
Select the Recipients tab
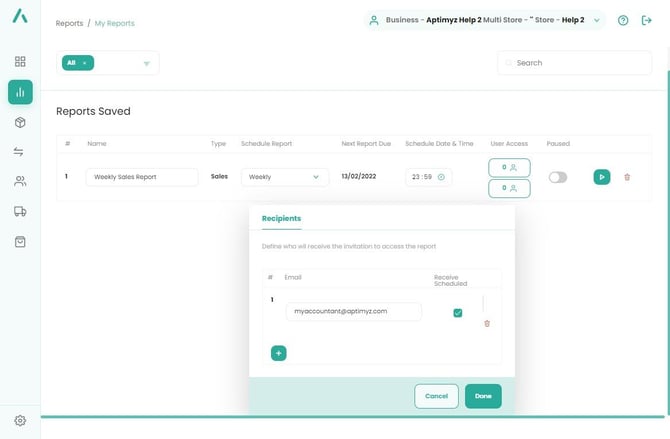pyautogui.click(x=281, y=218)
